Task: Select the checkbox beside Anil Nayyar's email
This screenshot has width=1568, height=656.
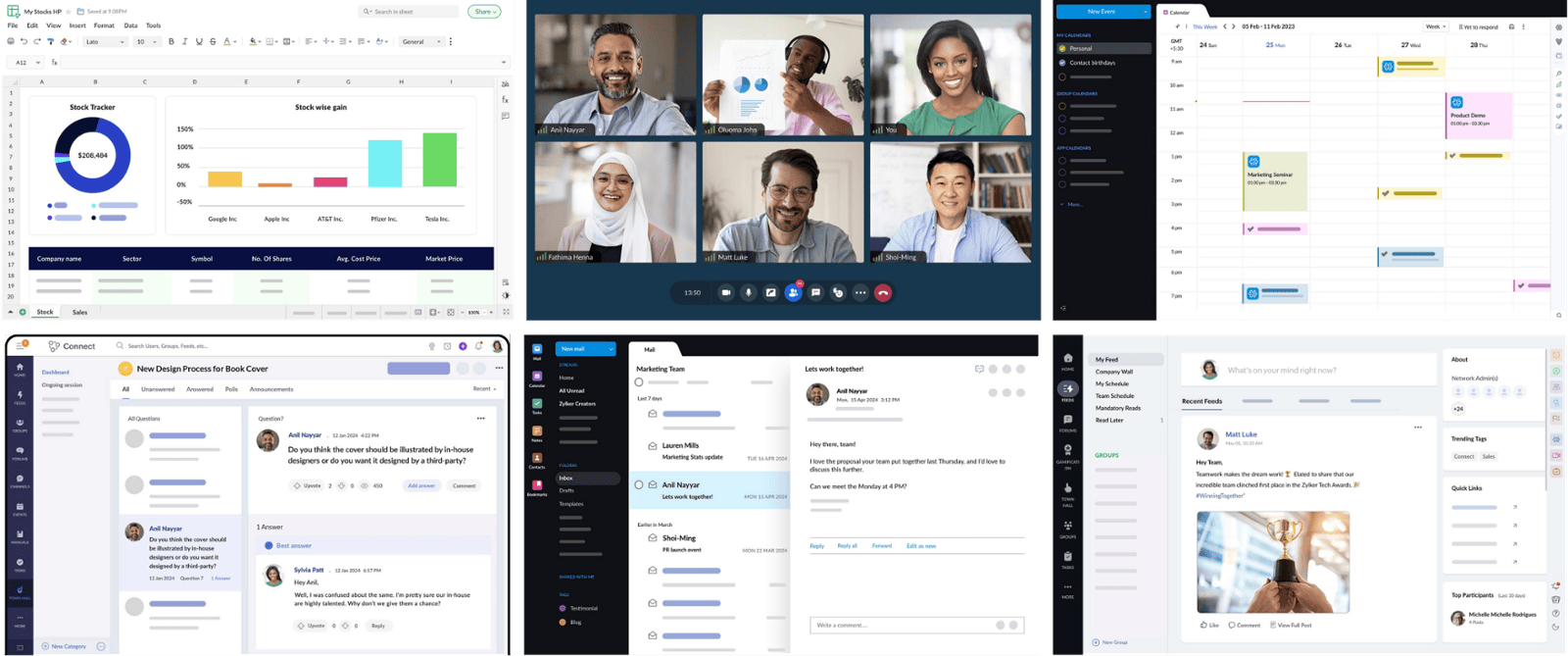Action: click(639, 484)
